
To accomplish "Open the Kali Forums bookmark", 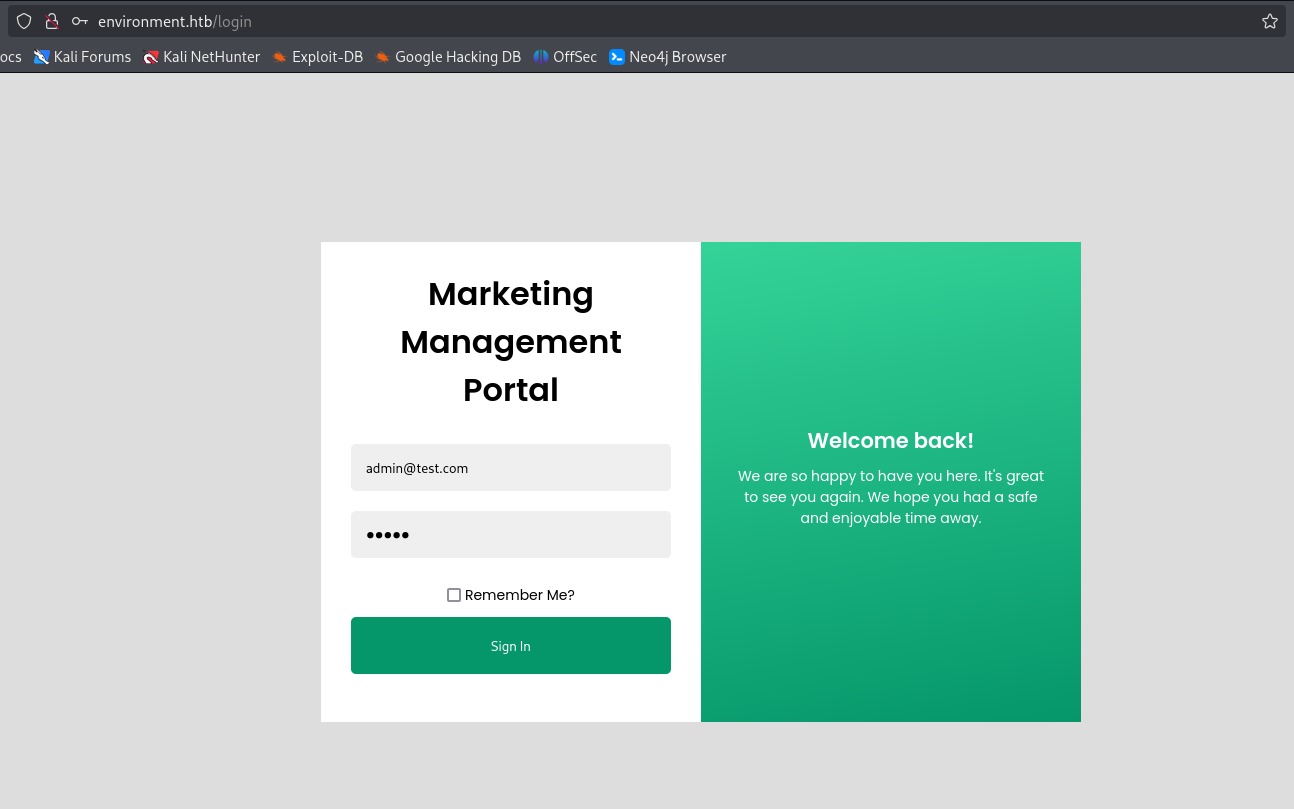I will pyautogui.click(x=82, y=57).
